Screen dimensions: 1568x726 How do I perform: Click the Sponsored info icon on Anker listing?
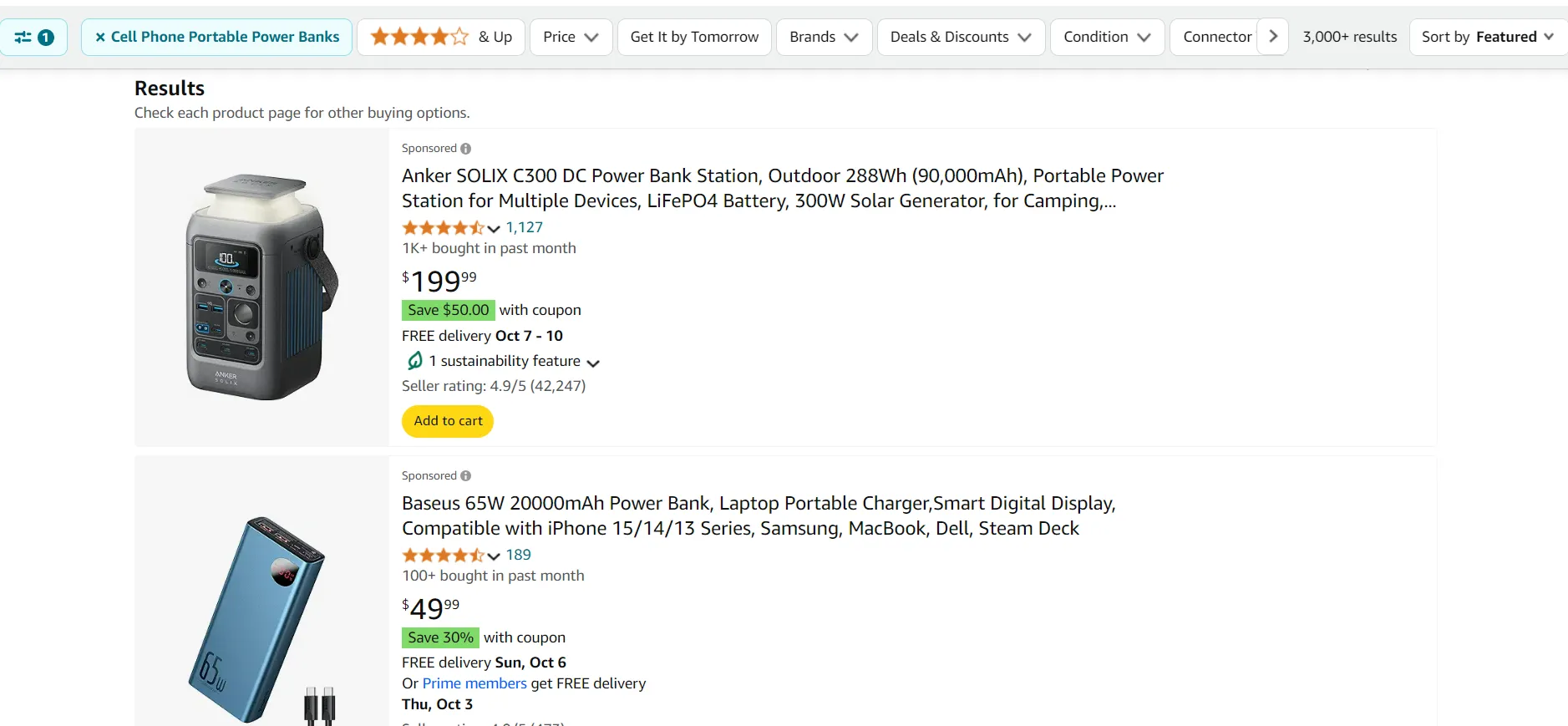(467, 148)
